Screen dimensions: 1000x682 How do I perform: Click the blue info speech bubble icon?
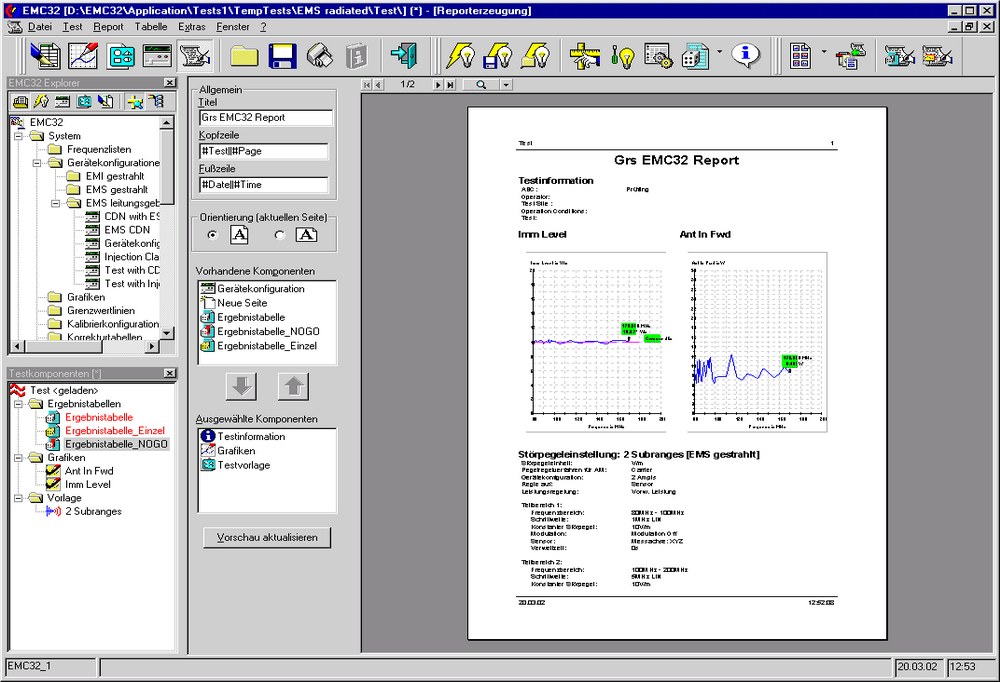[x=744, y=55]
